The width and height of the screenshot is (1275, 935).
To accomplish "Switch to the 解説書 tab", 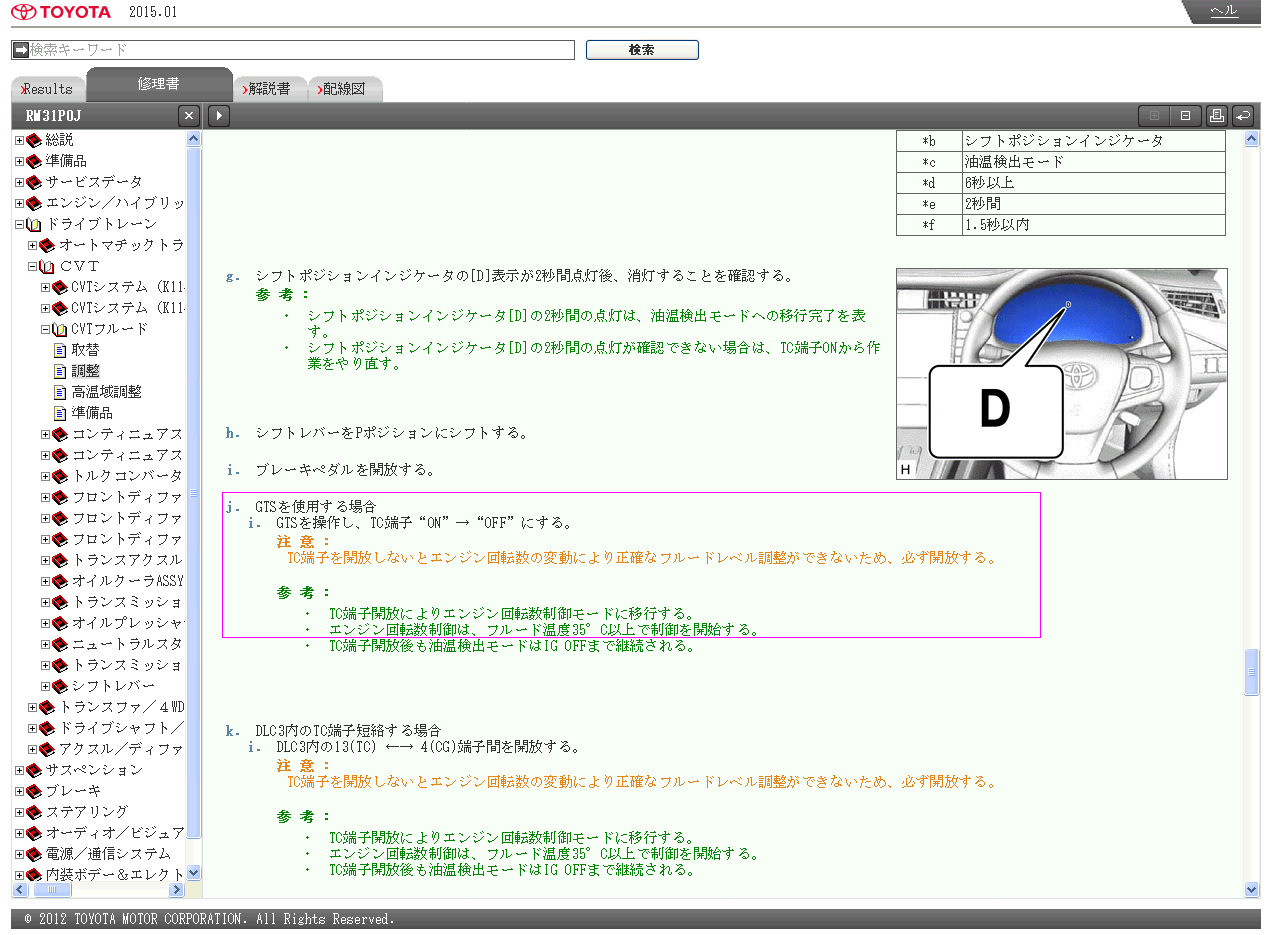I will tap(268, 89).
